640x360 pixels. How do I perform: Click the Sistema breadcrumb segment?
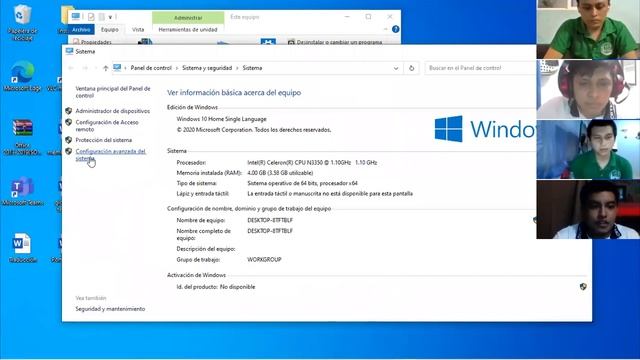point(252,68)
